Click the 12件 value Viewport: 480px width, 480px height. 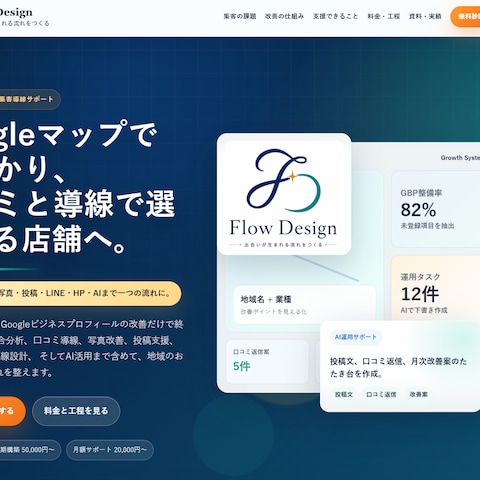[420, 294]
